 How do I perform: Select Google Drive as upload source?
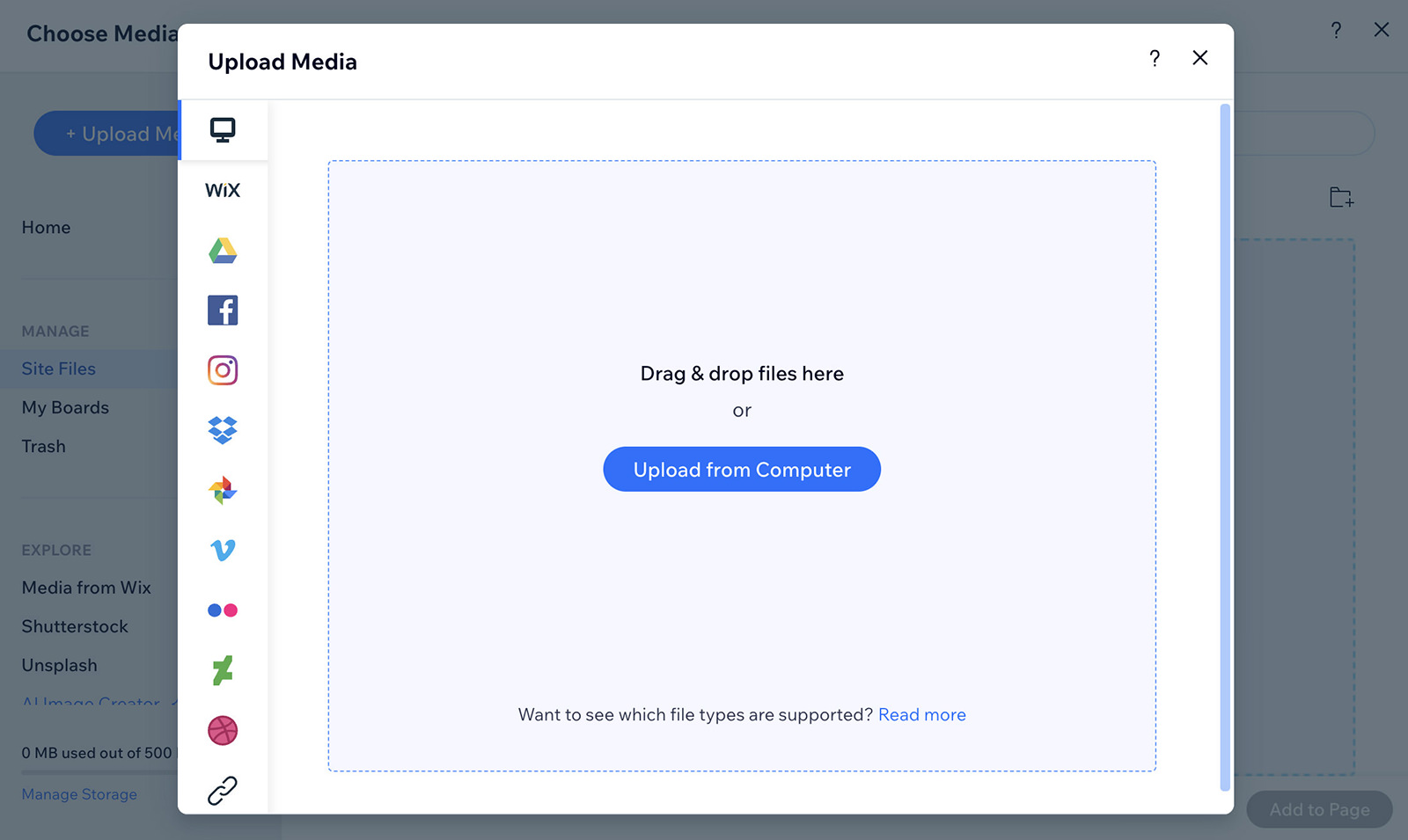223,251
